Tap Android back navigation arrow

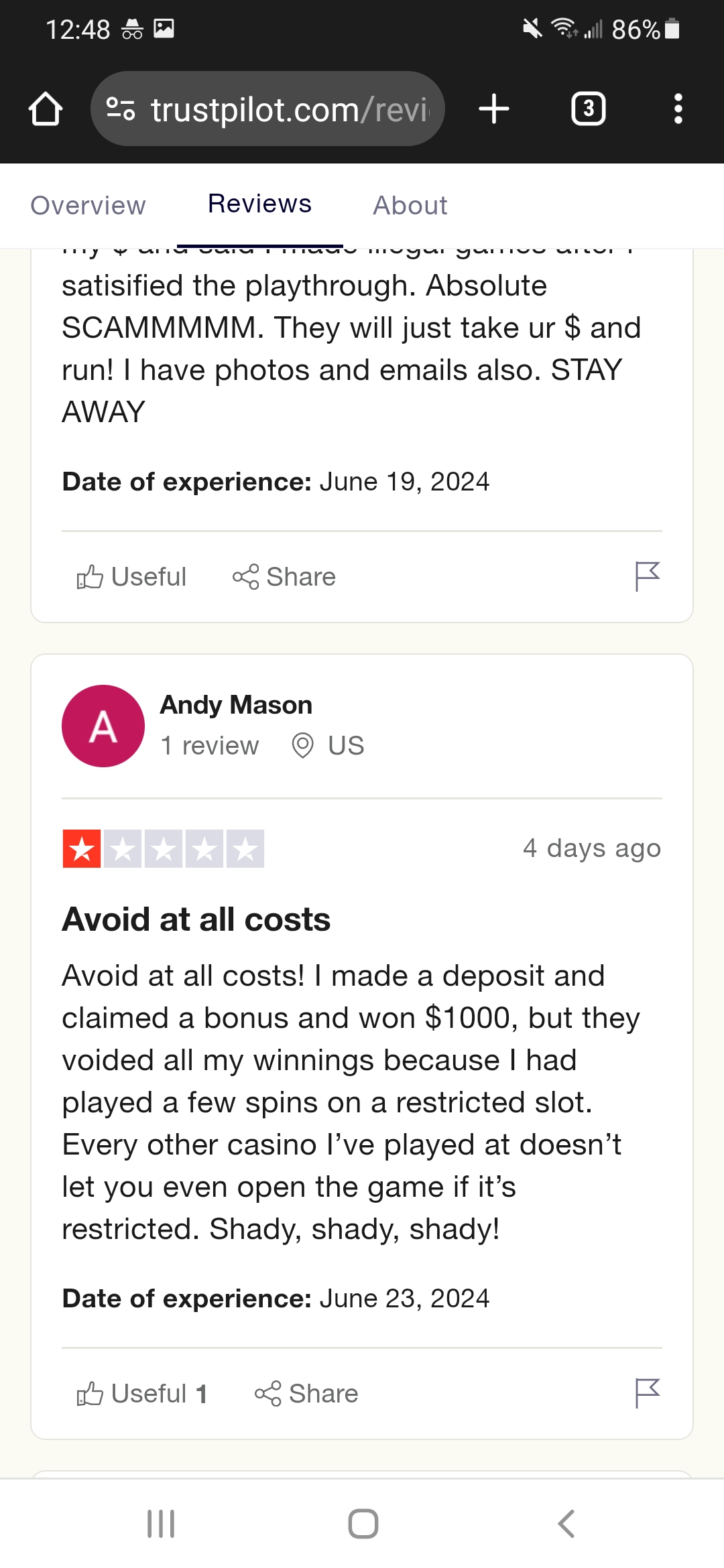(566, 1524)
